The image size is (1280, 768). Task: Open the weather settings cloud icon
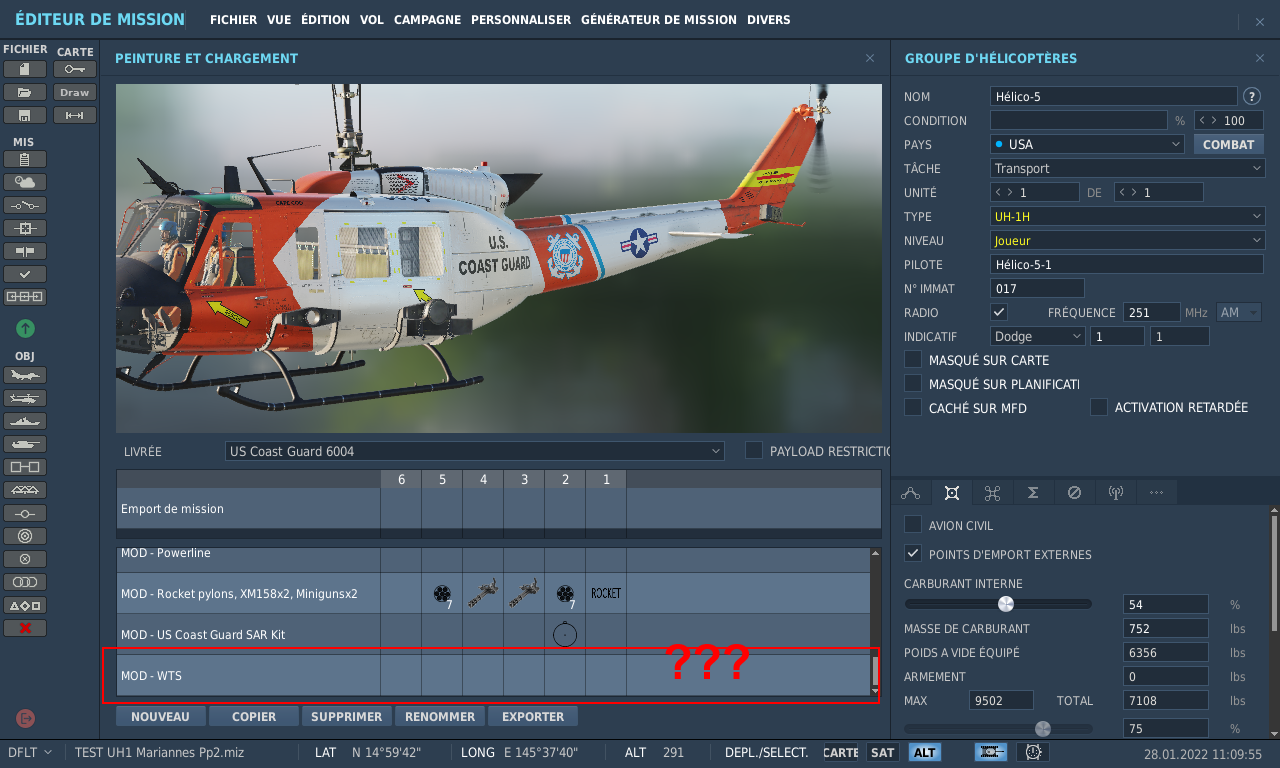tap(25, 182)
